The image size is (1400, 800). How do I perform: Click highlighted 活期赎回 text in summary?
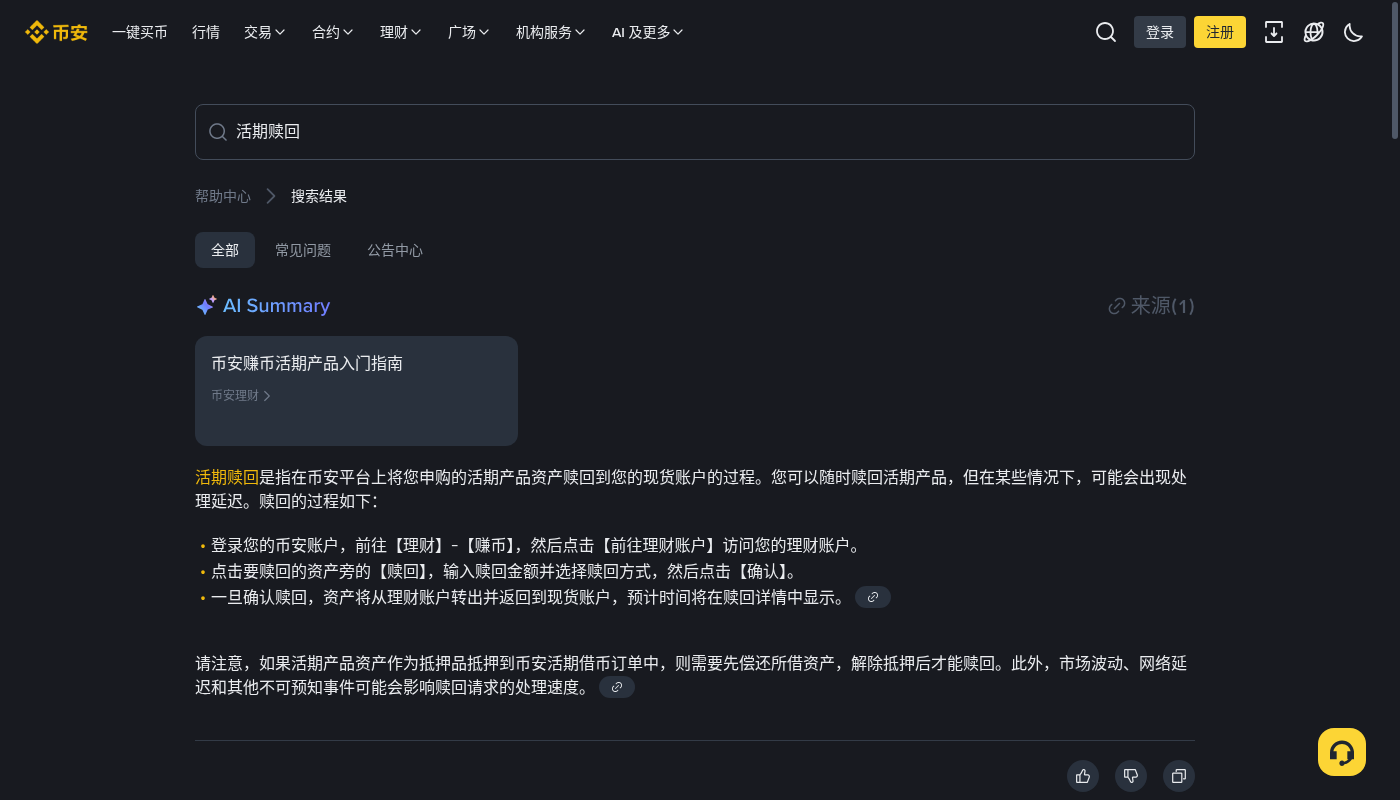pos(227,478)
